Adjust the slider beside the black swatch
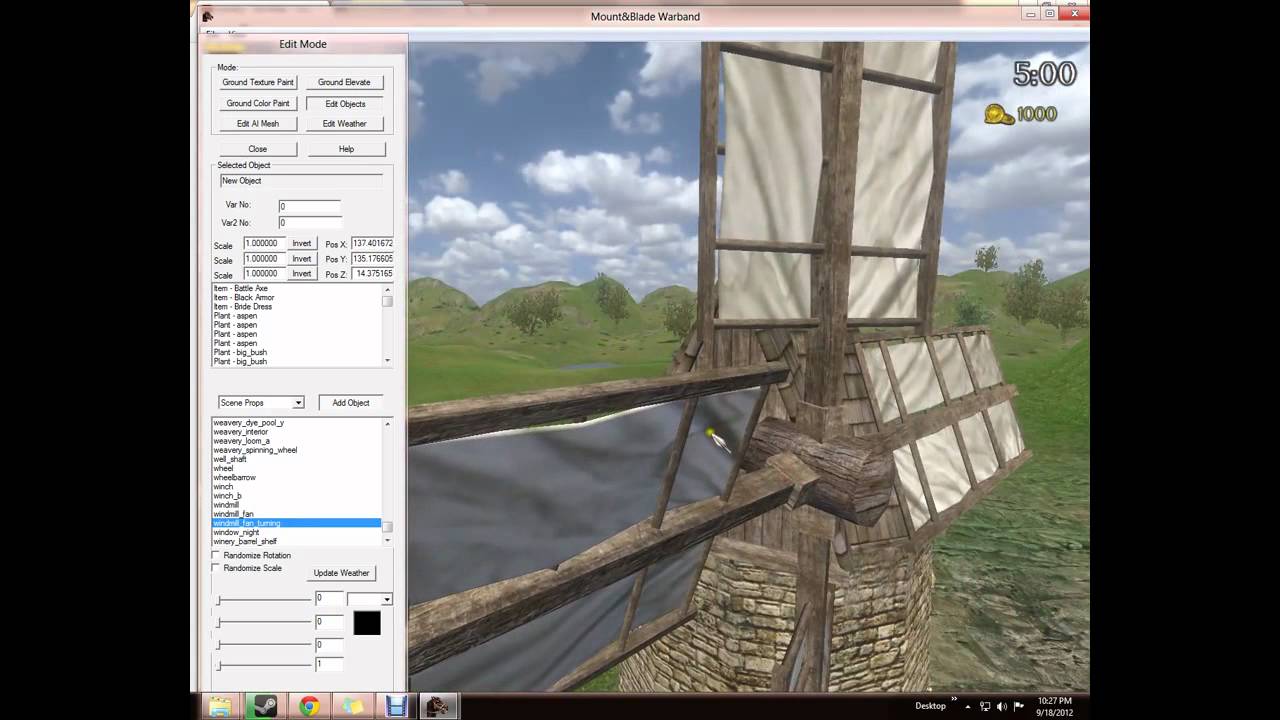Viewport: 1280px width, 720px height. 265,622
